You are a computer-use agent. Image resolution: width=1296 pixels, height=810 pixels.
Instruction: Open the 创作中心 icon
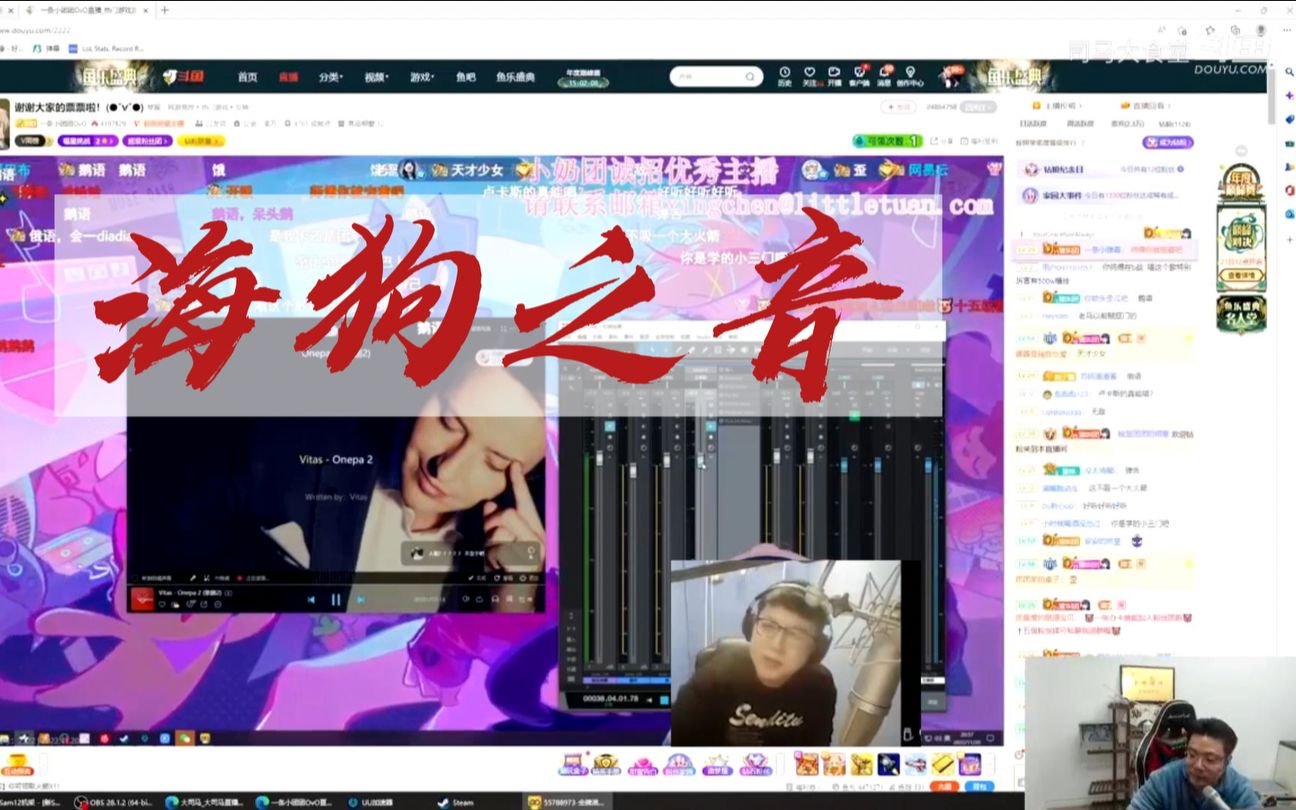tap(911, 76)
